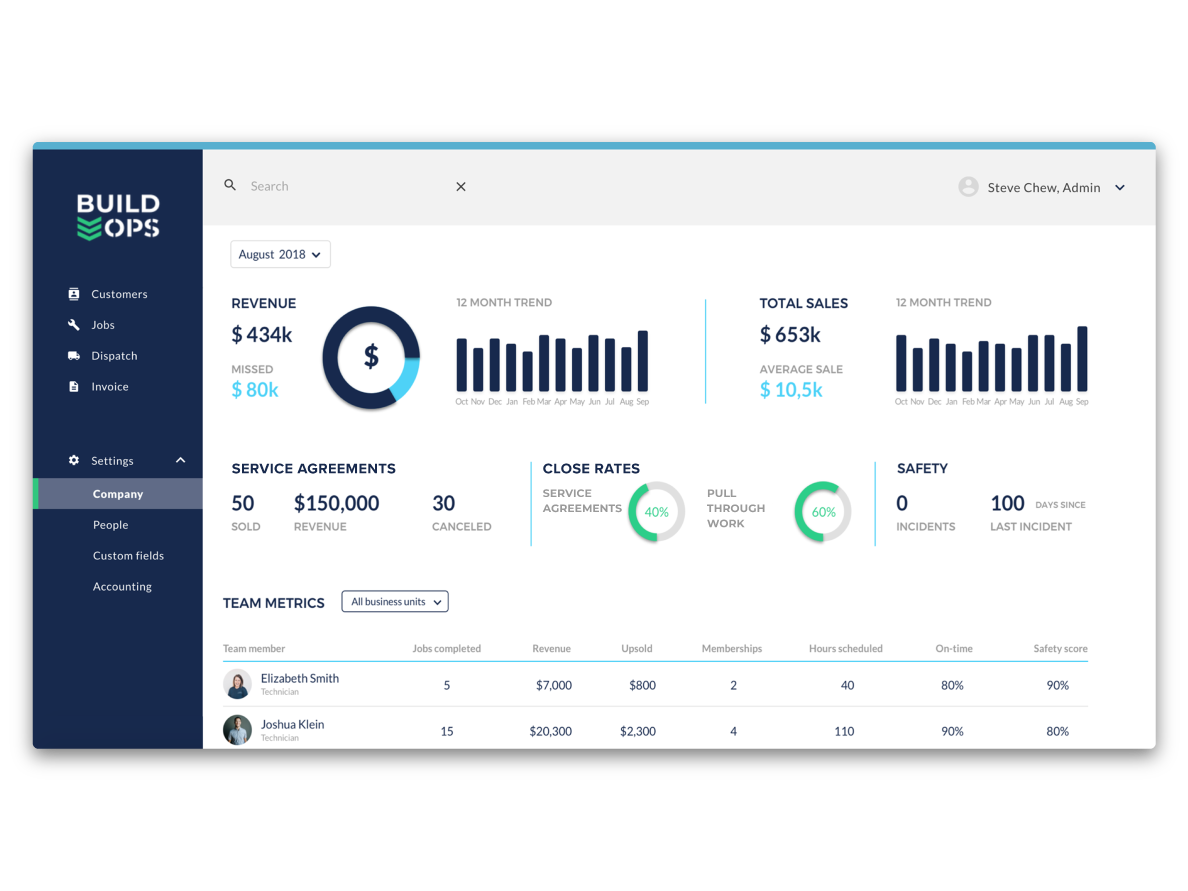Click the Elizabeth Smith team member name
The image size is (1188, 891).
pos(299,678)
